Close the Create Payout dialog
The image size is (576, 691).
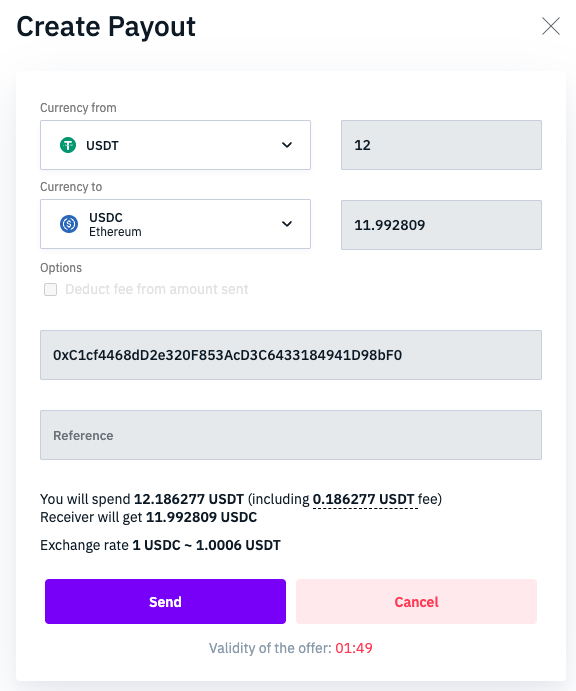[x=550, y=26]
